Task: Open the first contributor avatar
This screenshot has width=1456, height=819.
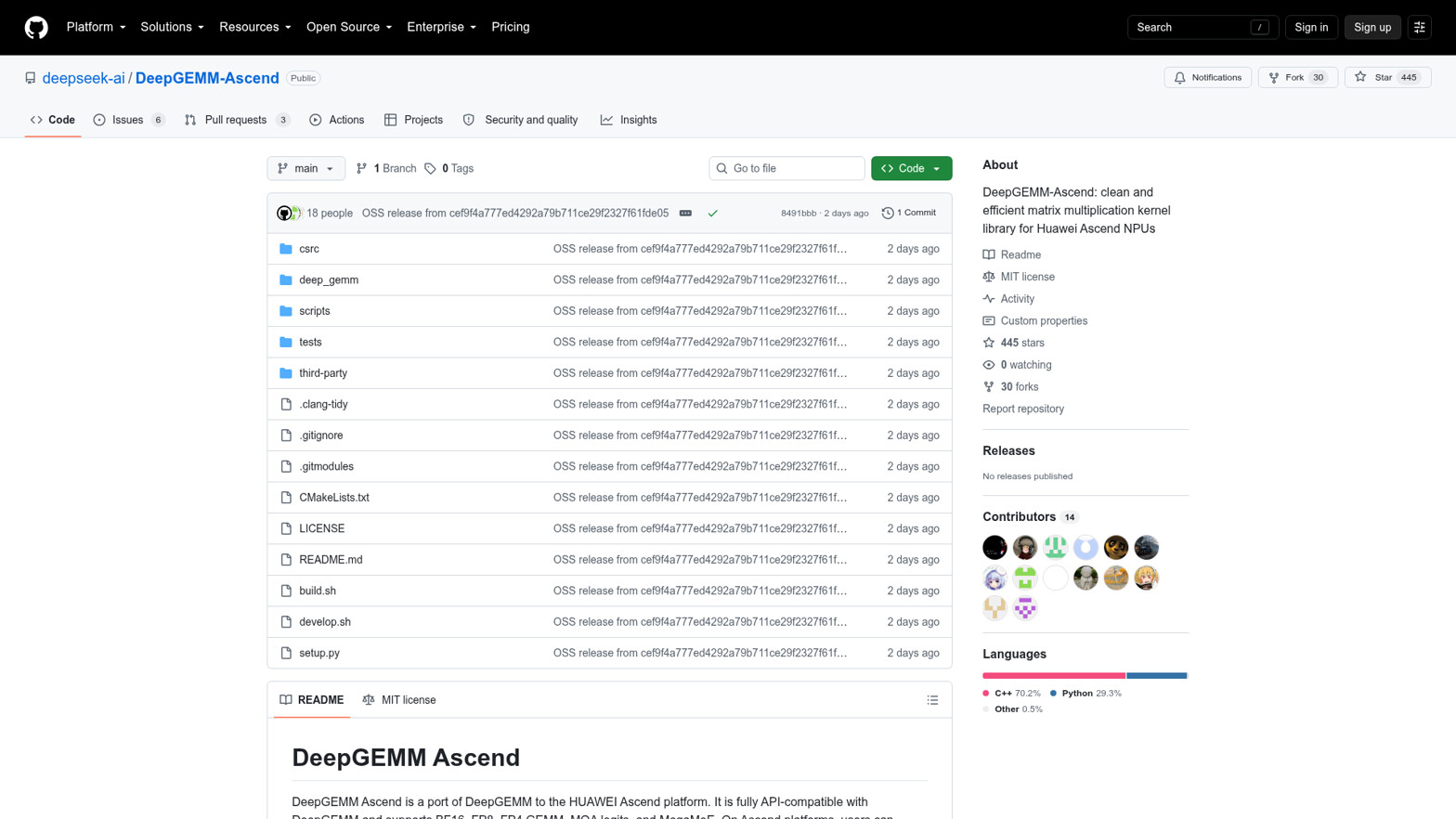Action: (x=994, y=547)
